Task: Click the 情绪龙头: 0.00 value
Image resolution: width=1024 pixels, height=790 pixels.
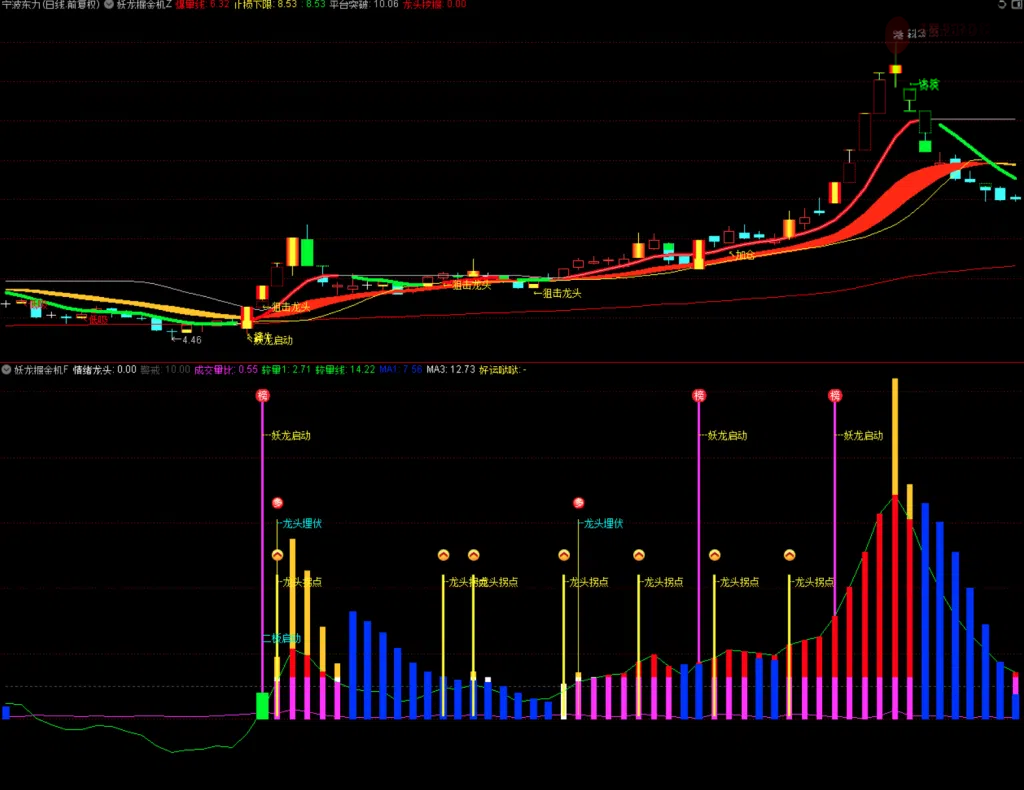Action: tap(104, 370)
